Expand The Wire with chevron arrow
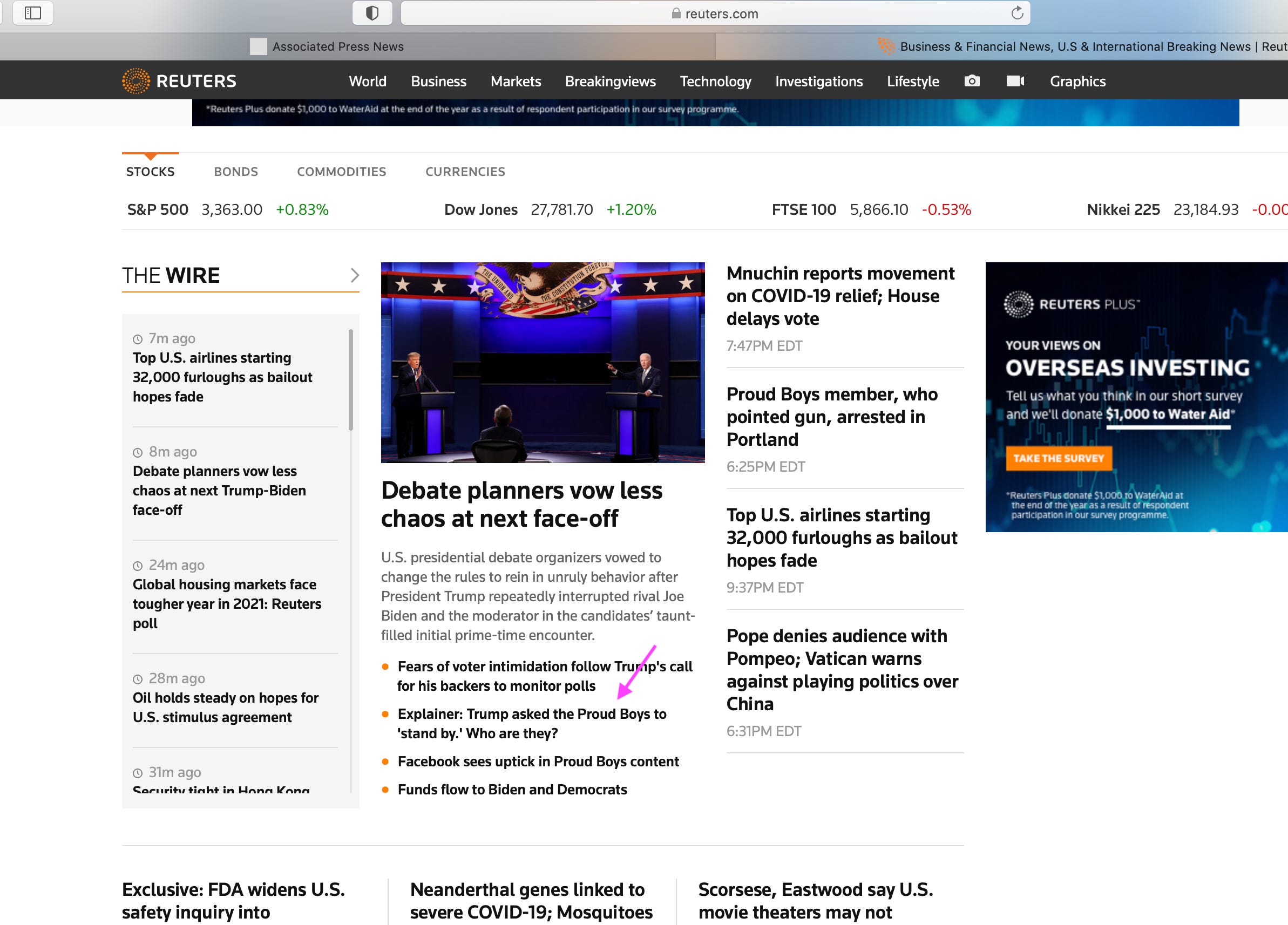Viewport: 1288px width, 925px height. 354,275
